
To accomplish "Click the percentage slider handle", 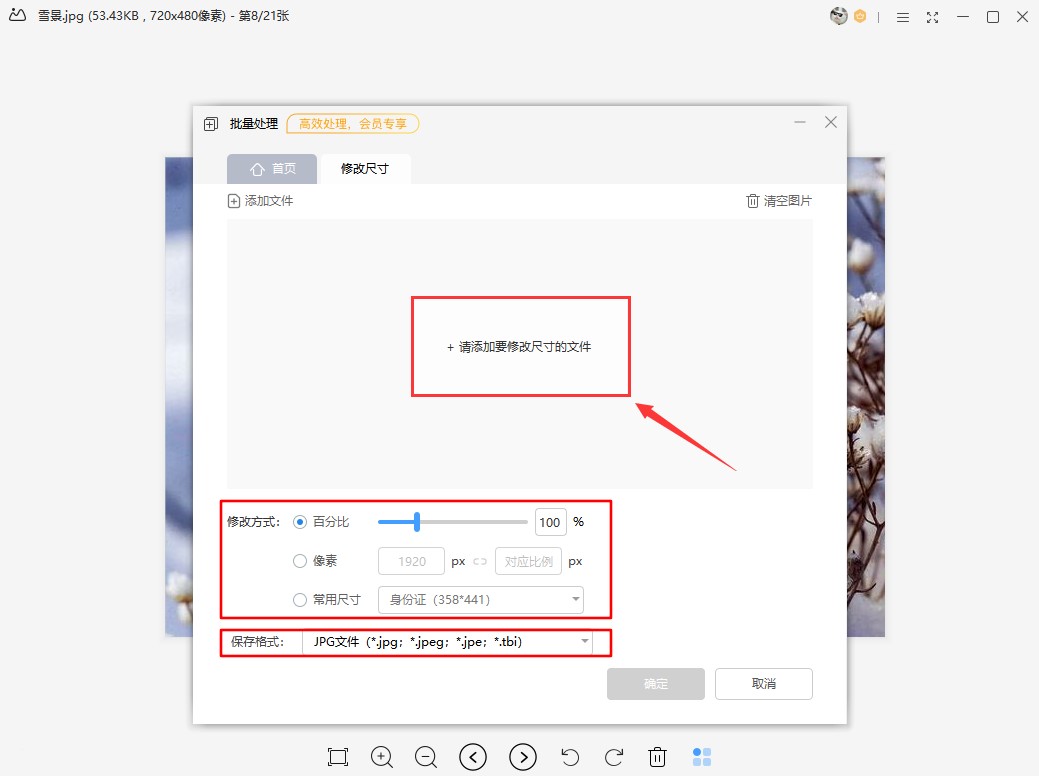I will (417, 522).
